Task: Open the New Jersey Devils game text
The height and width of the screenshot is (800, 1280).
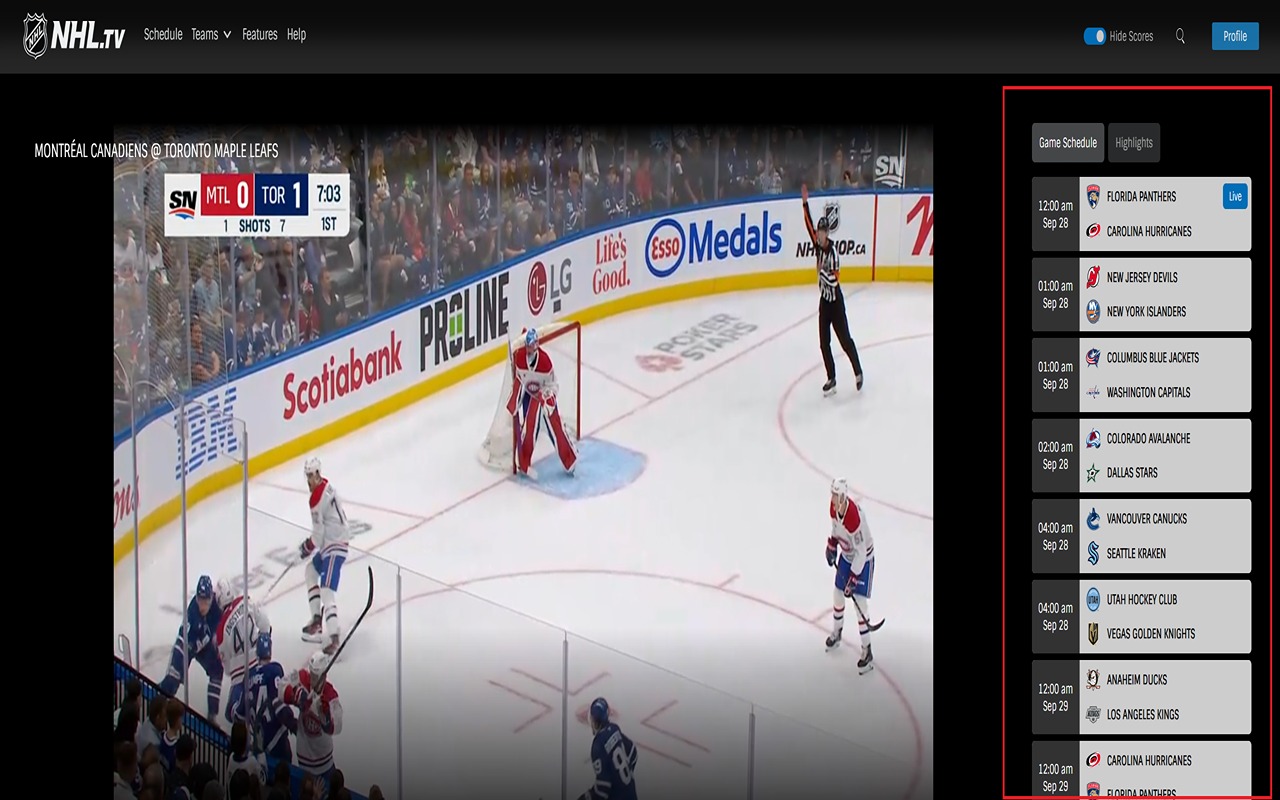Action: 1142,277
